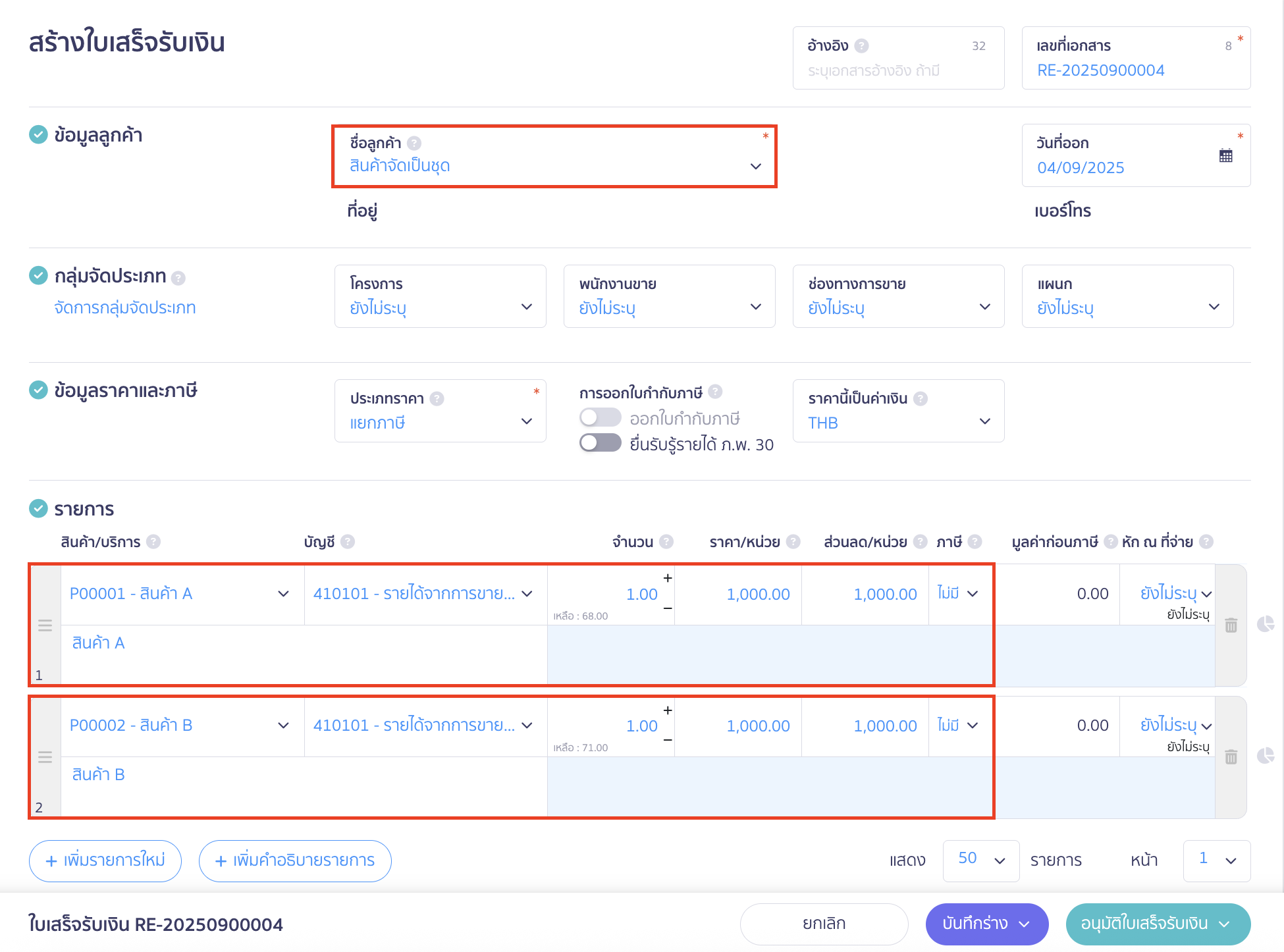
Task: Open calendar icon in วันที่ออก field
Action: click(x=1225, y=156)
